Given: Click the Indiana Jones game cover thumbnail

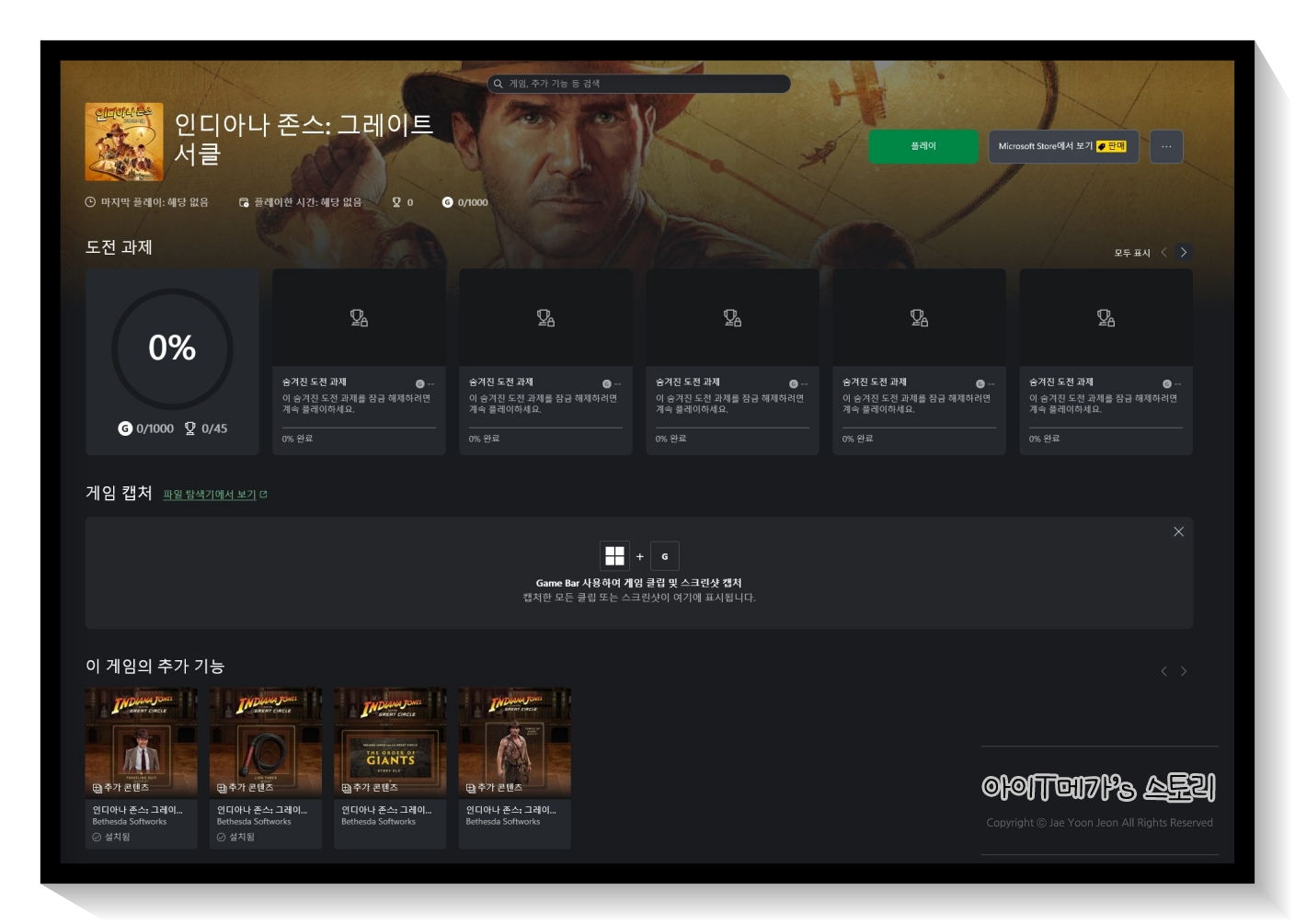Looking at the screenshot, I should pos(124,142).
